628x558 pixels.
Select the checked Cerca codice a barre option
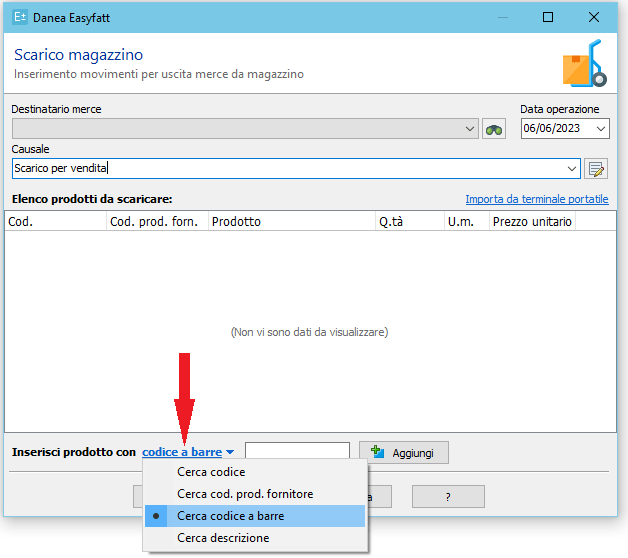(230, 516)
